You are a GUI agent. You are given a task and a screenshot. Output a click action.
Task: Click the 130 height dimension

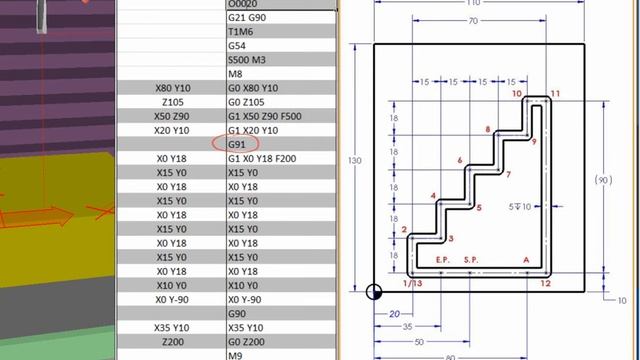pyautogui.click(x=355, y=160)
